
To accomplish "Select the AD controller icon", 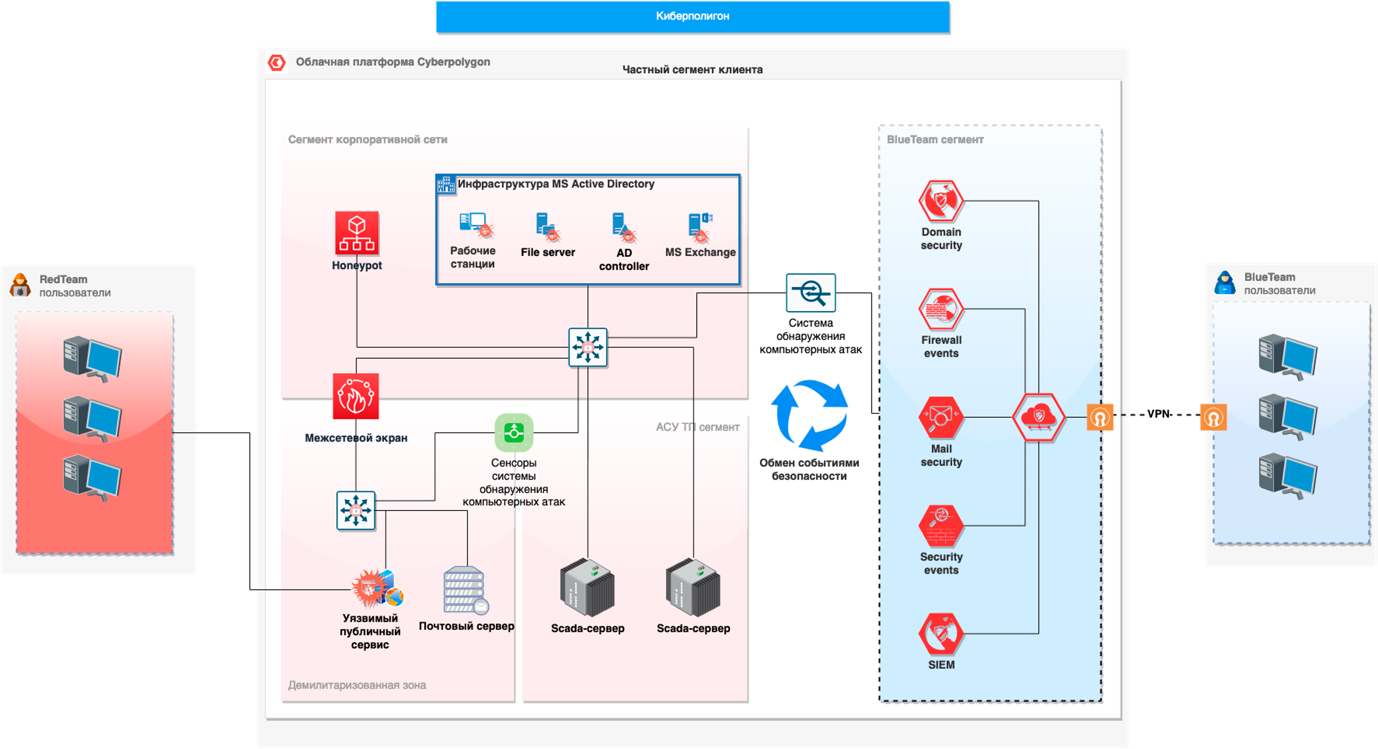I will 624,228.
